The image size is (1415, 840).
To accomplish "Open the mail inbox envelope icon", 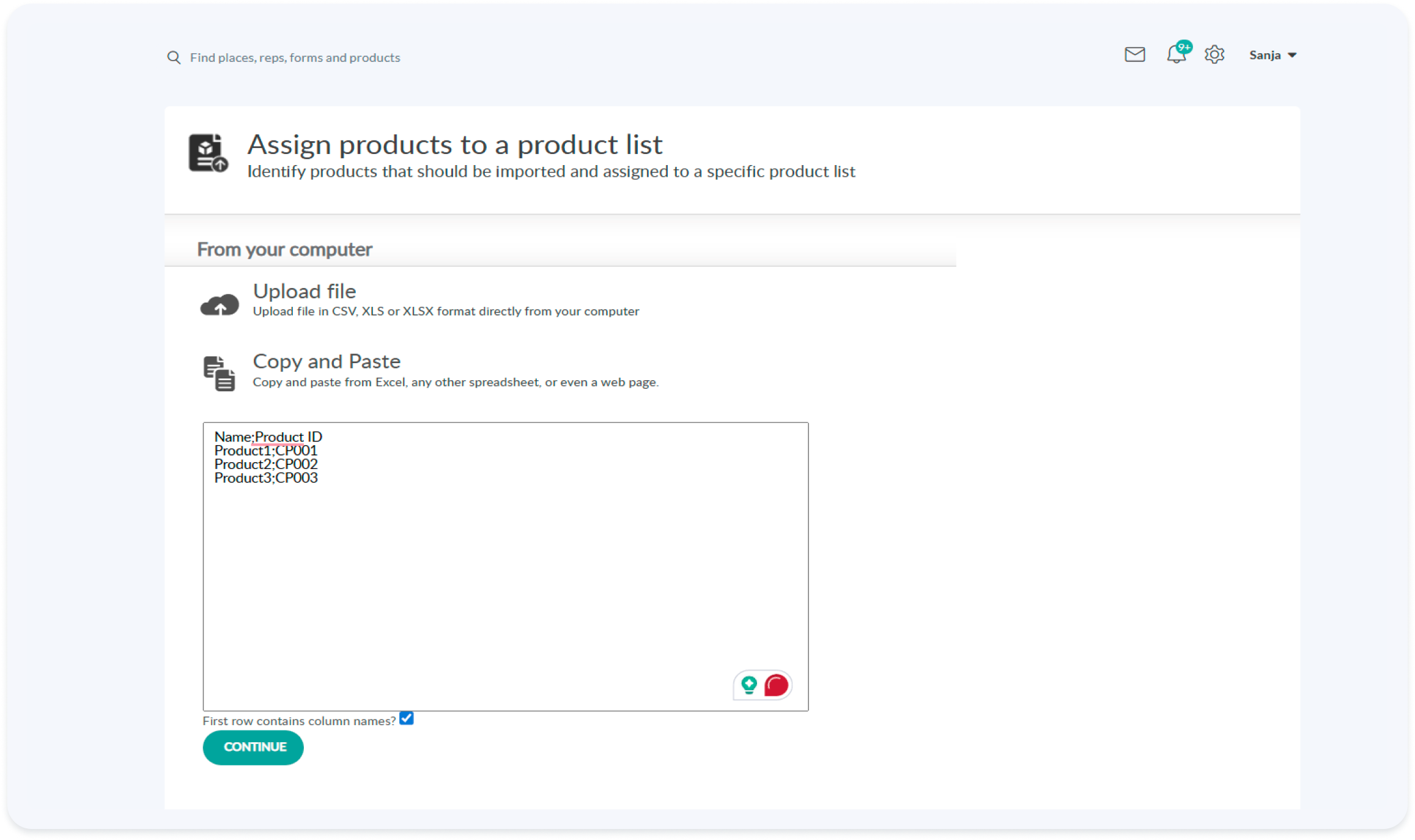I will click(1134, 55).
